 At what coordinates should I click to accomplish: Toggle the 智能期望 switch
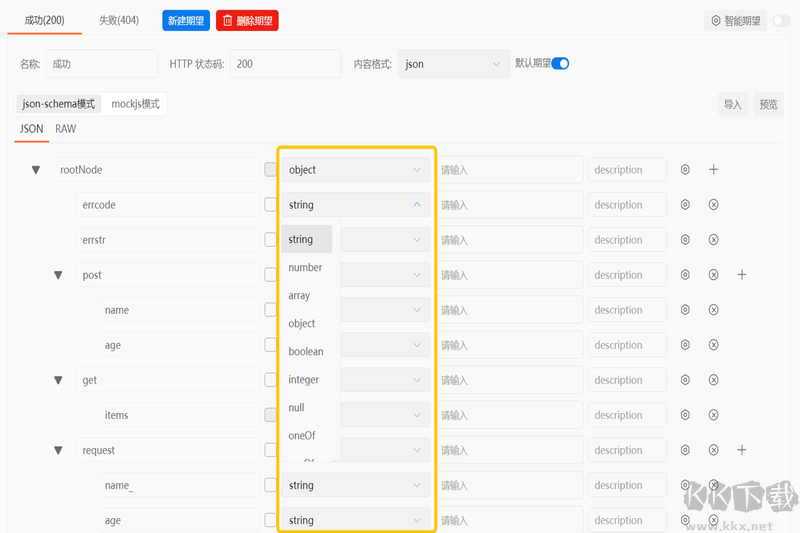781,21
